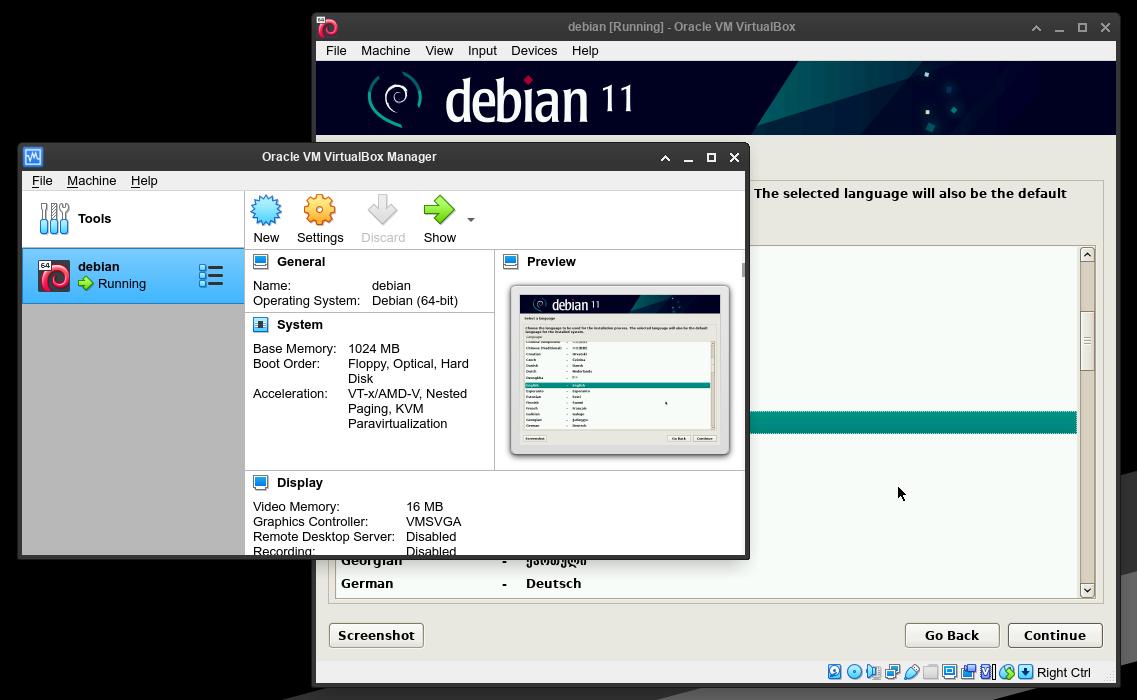Click the System section chip icon

point(261,324)
